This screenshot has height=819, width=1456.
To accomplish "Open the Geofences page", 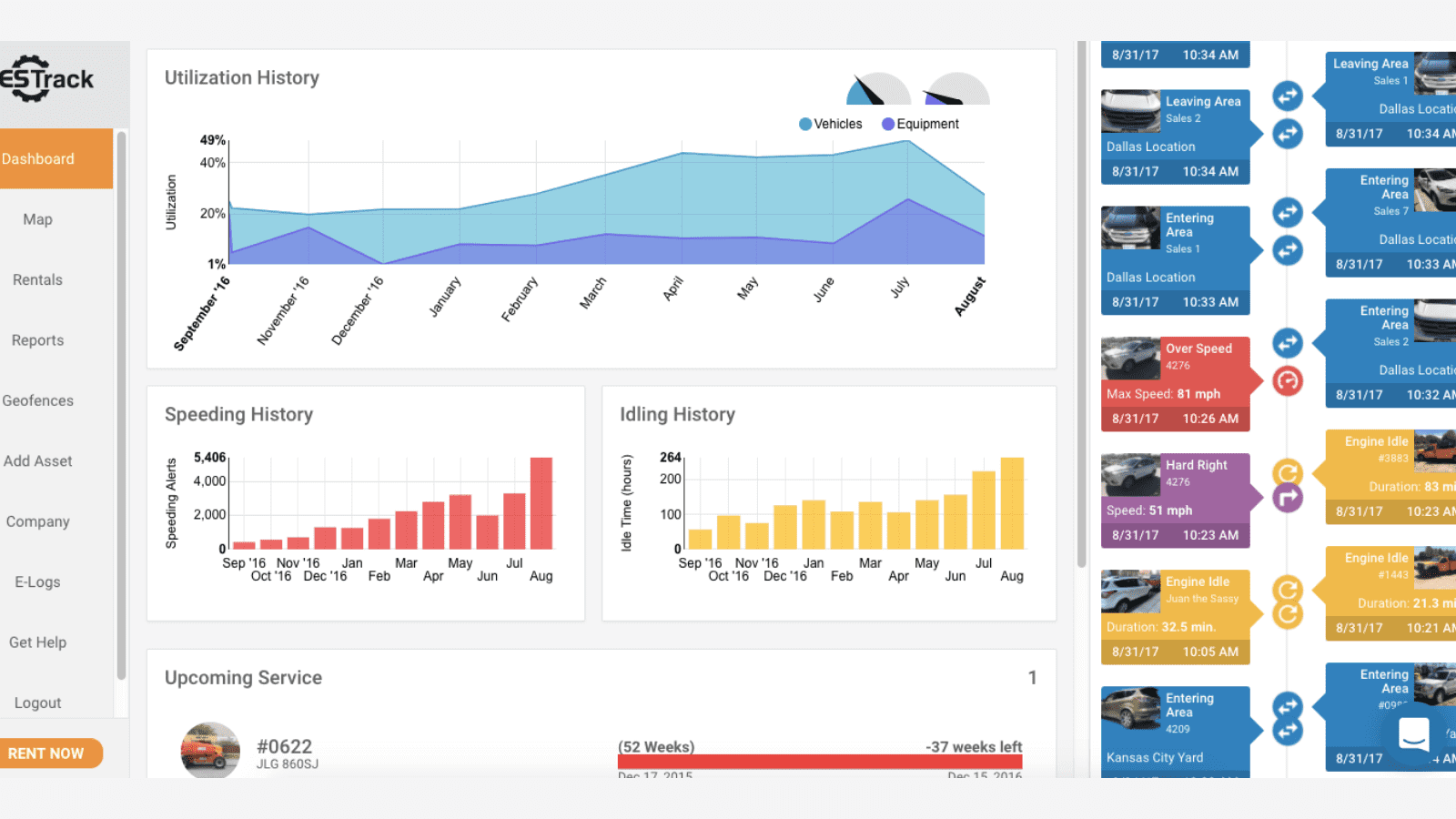I will pyautogui.click(x=37, y=400).
